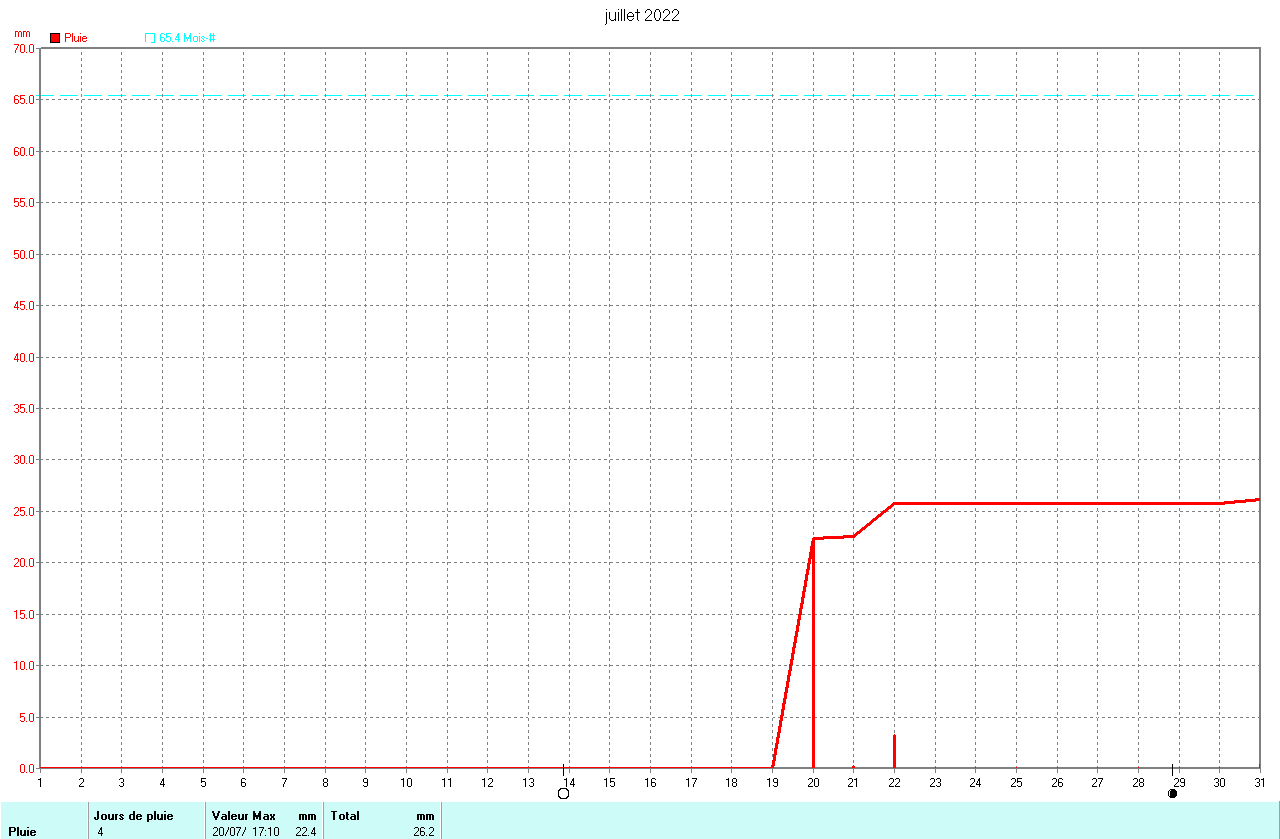Click the red Pluie legend label
1280x839 pixels.
pos(76,38)
